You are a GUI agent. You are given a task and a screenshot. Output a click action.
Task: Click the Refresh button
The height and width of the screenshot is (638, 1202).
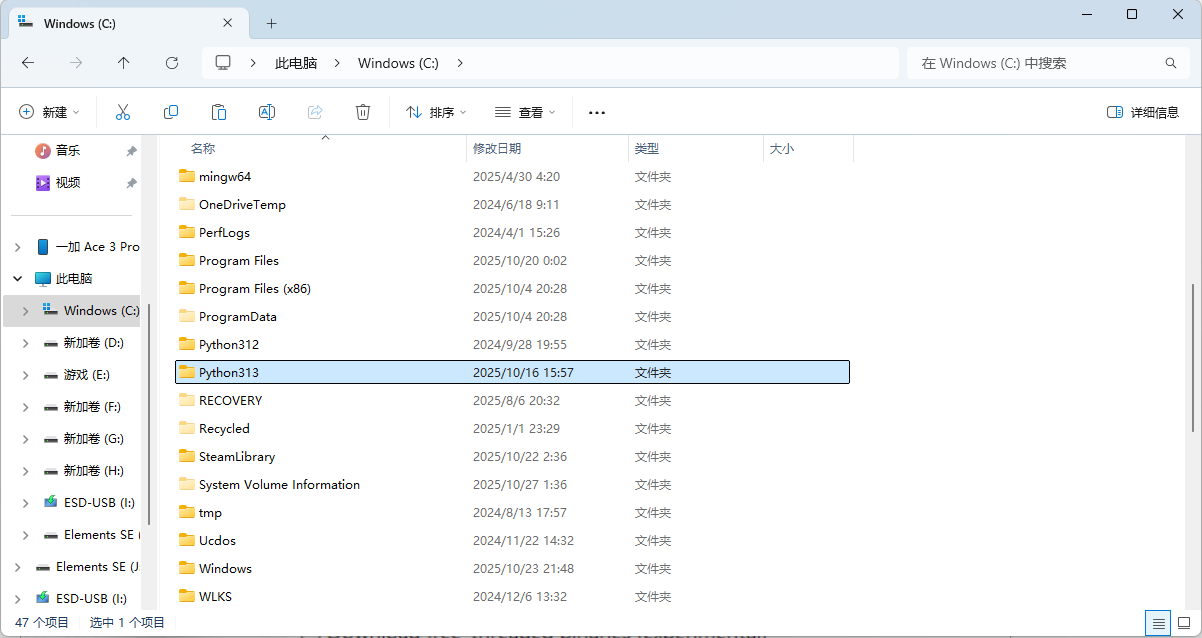coord(172,63)
